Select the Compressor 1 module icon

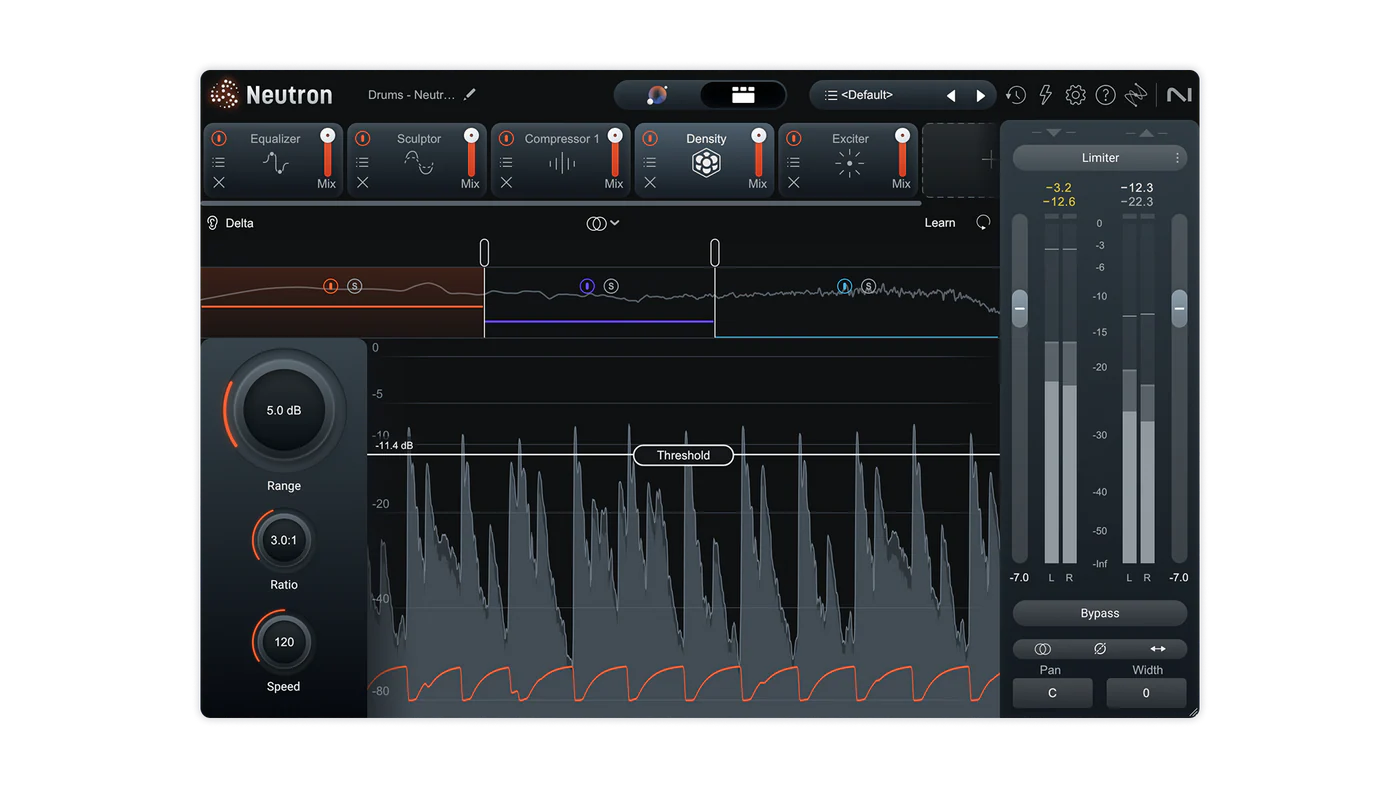[562, 163]
